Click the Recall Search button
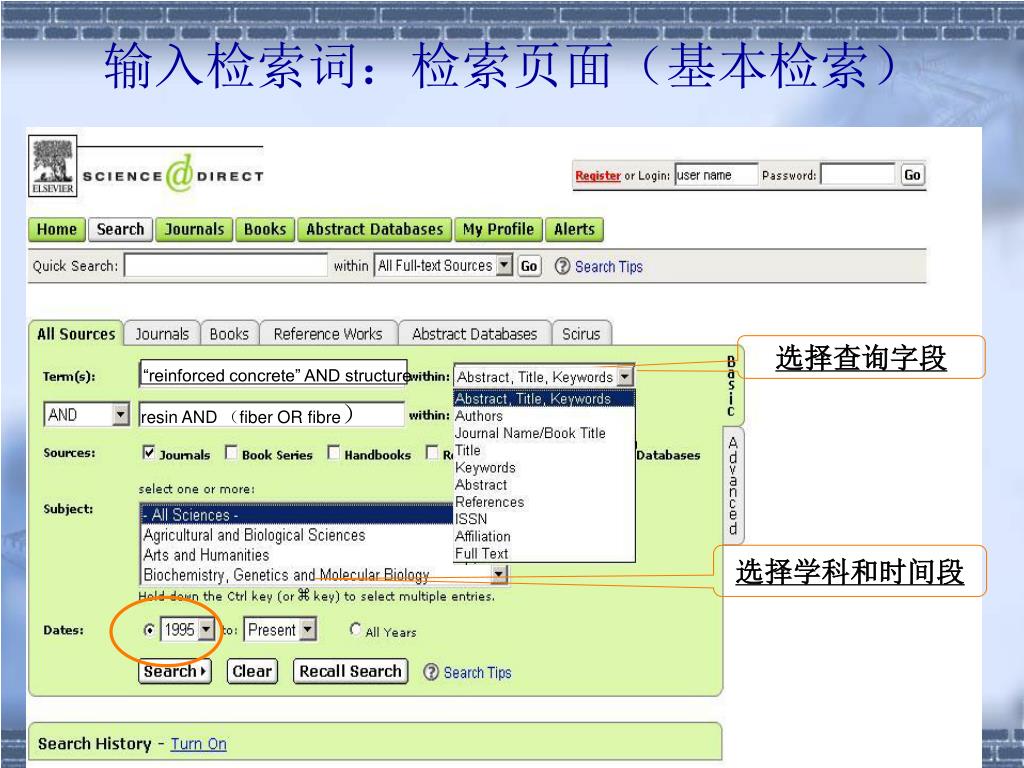The image size is (1024, 768). (x=351, y=671)
